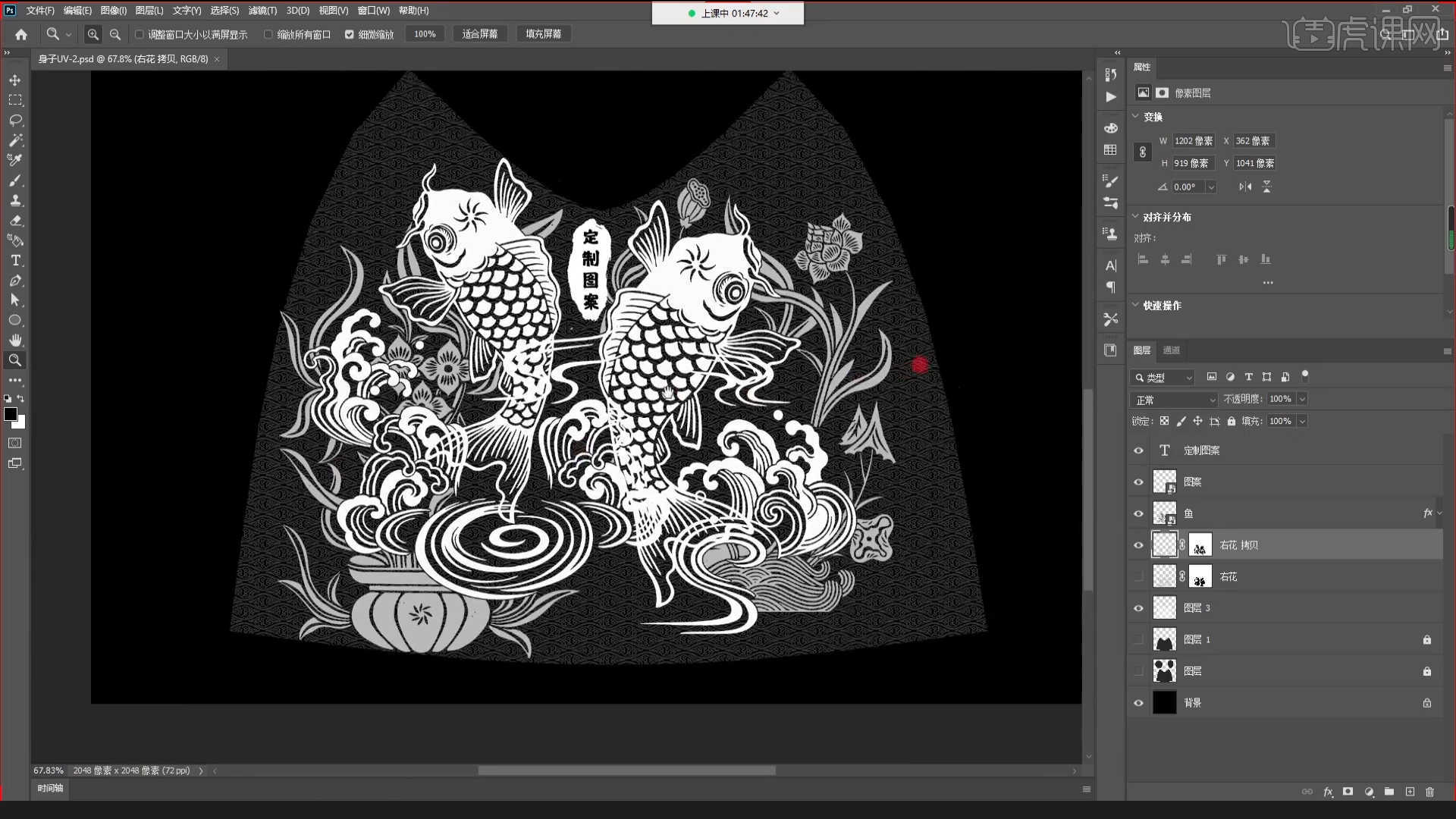Screen dimensions: 1456x819
Task: Hide the 鱼 layer
Action: [x=1138, y=513]
